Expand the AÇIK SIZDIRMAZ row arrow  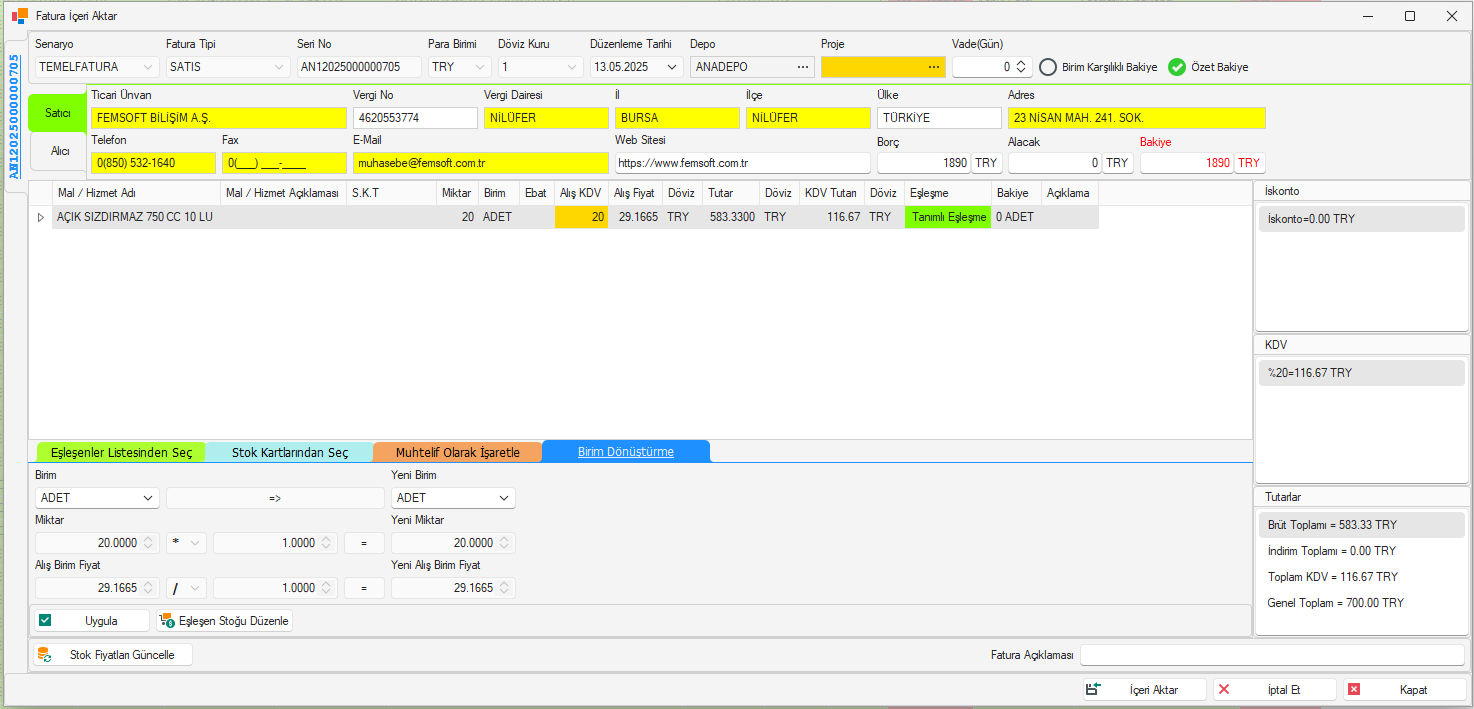tap(41, 217)
